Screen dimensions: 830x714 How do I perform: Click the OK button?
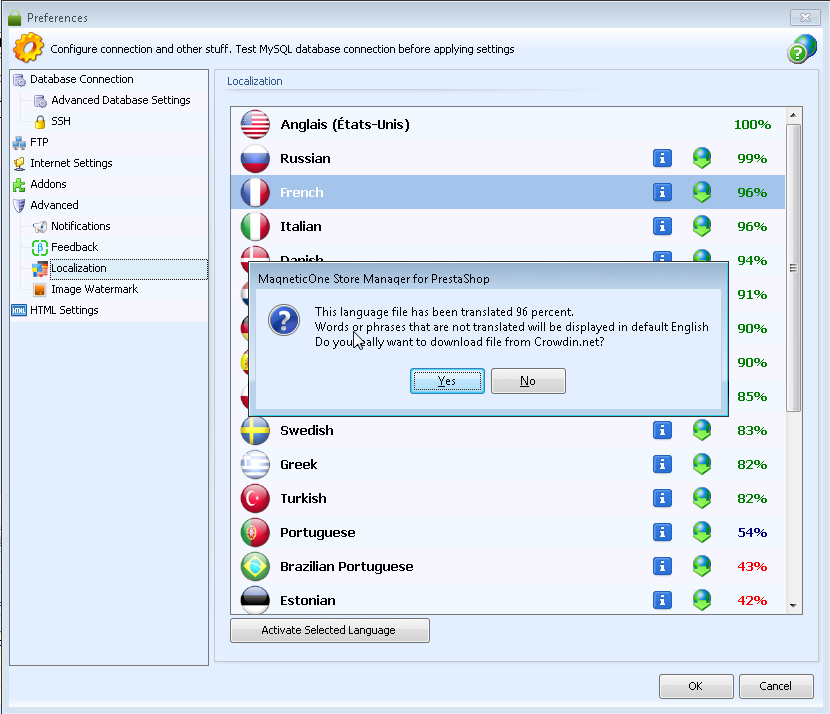[696, 686]
